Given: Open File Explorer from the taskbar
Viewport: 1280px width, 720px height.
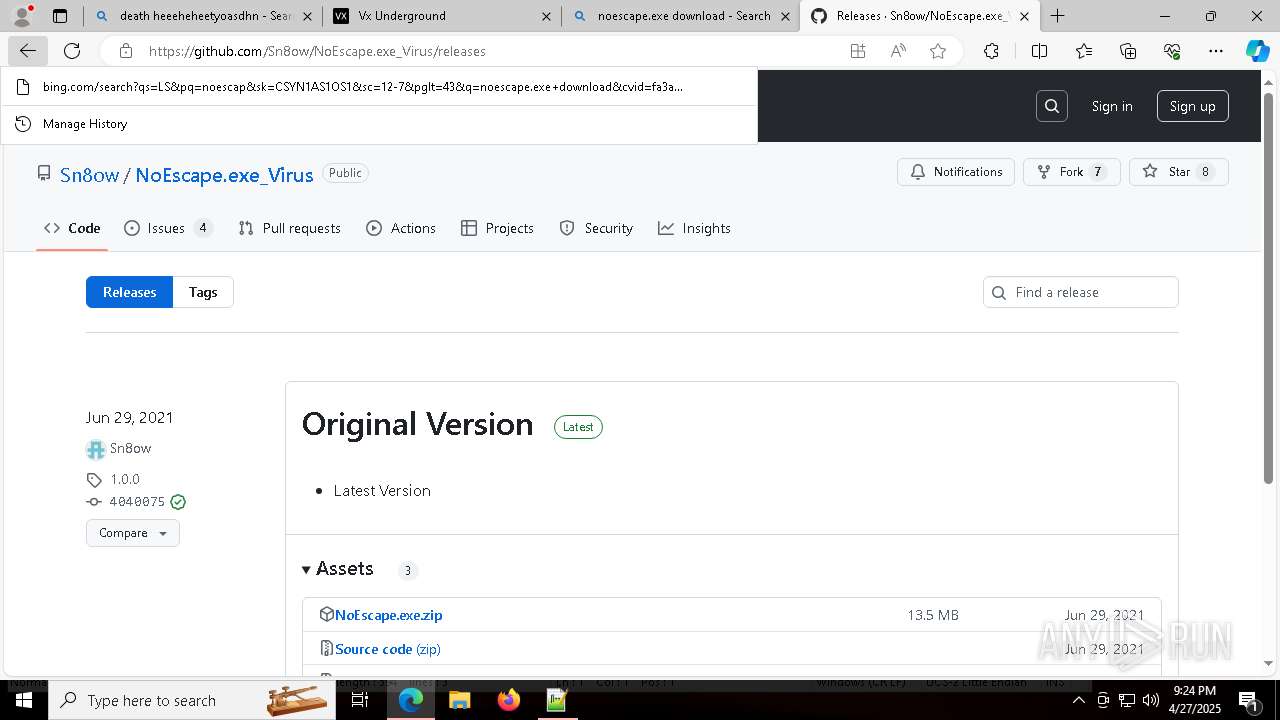Looking at the screenshot, I should (x=459, y=700).
